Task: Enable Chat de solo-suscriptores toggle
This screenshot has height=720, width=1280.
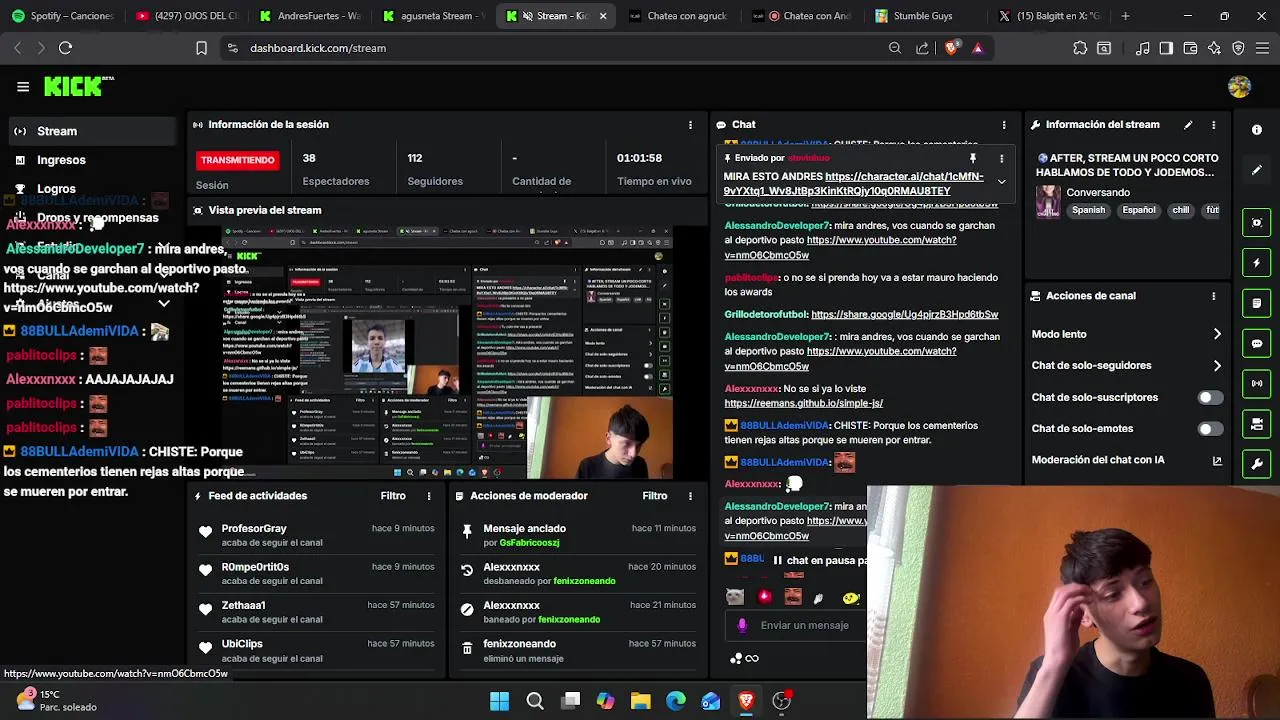Action: (1209, 397)
